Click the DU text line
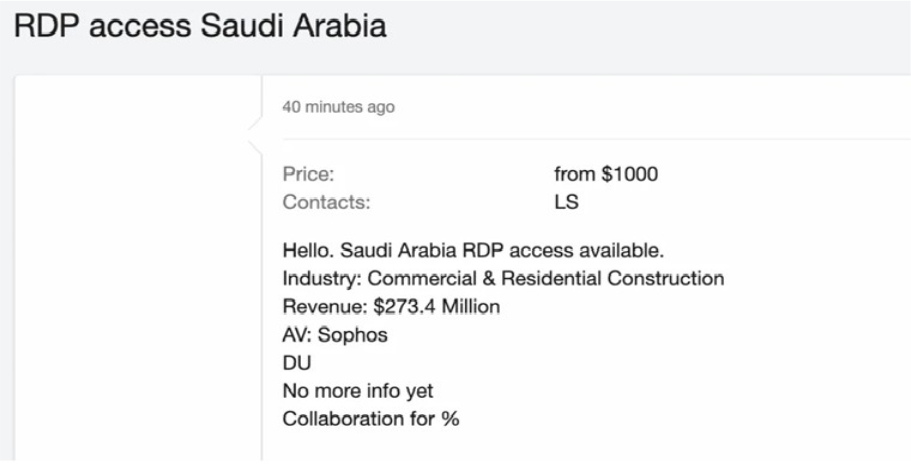Screen dimensions: 911x464 tap(297, 363)
